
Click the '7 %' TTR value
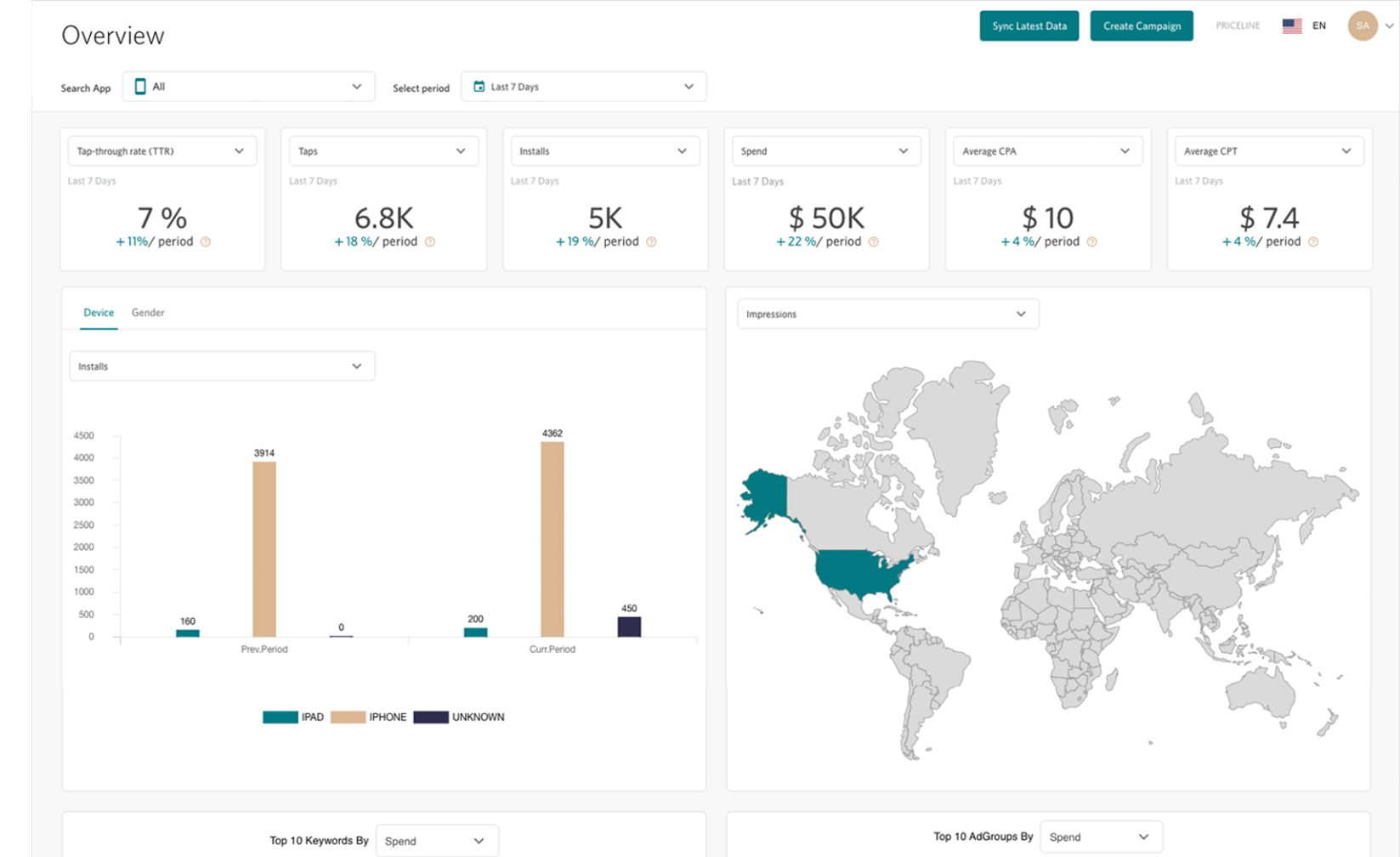162,219
